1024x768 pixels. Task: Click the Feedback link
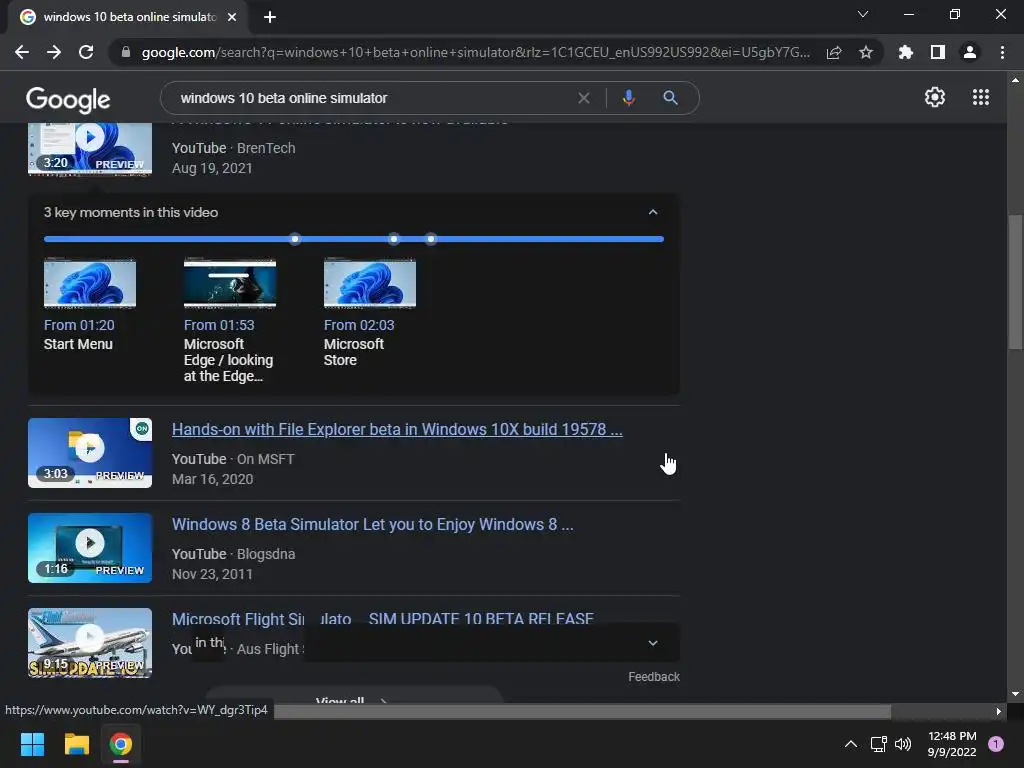click(x=654, y=677)
